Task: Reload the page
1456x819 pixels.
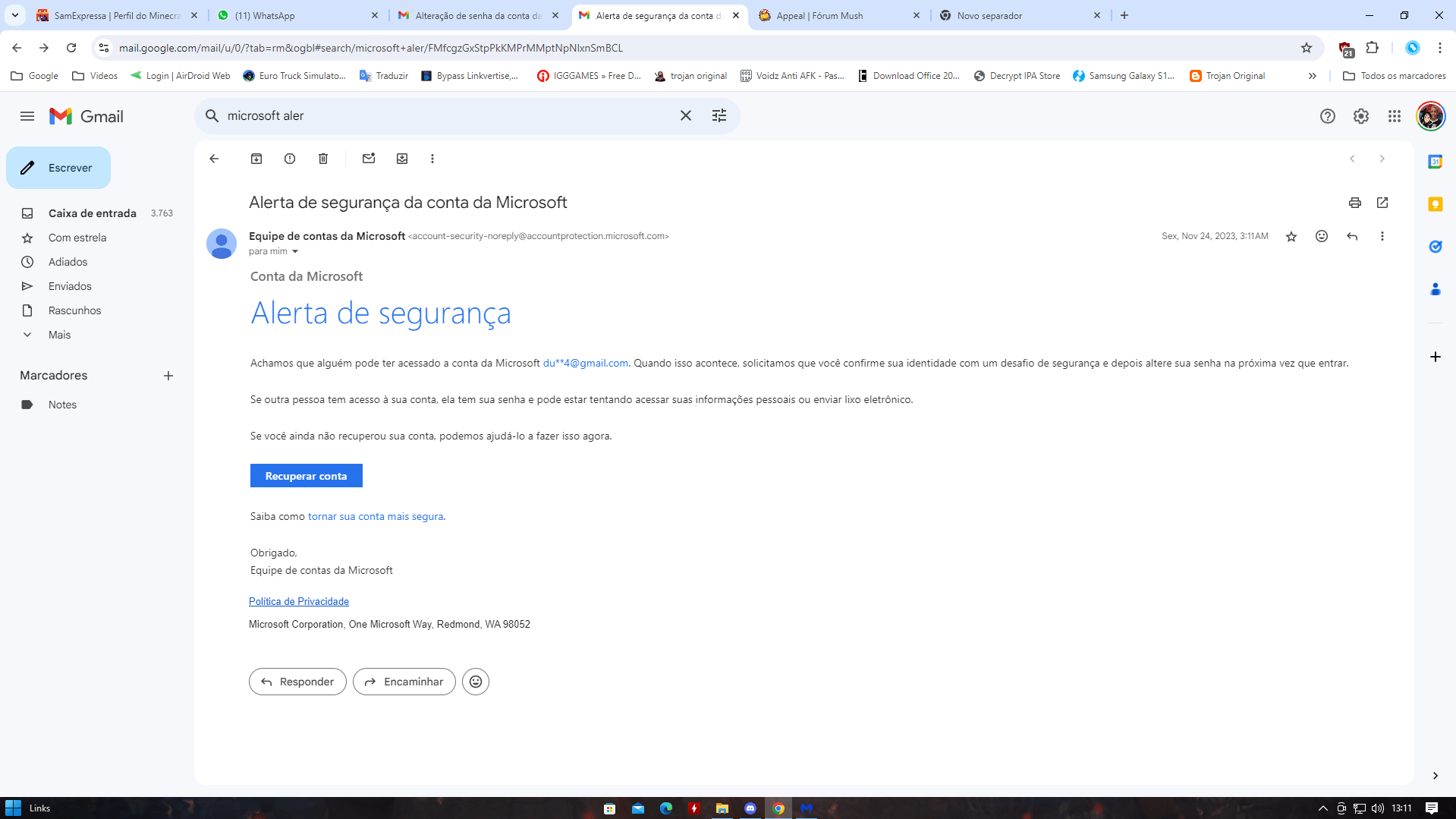Action: point(71,48)
